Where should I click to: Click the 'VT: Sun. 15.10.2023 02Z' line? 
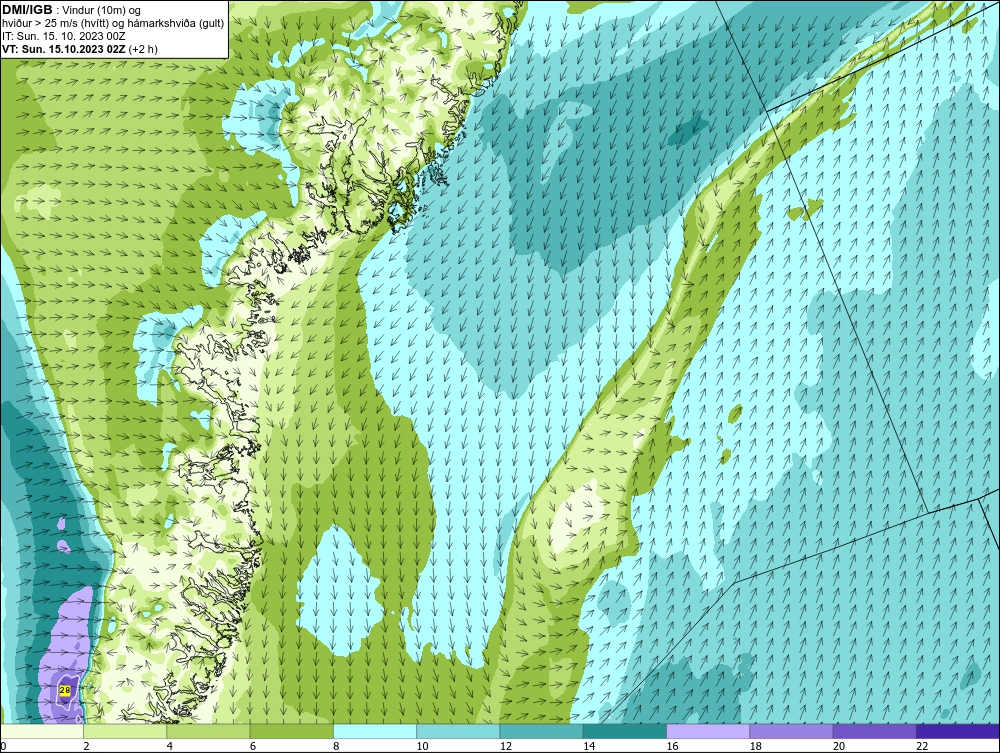[64, 49]
